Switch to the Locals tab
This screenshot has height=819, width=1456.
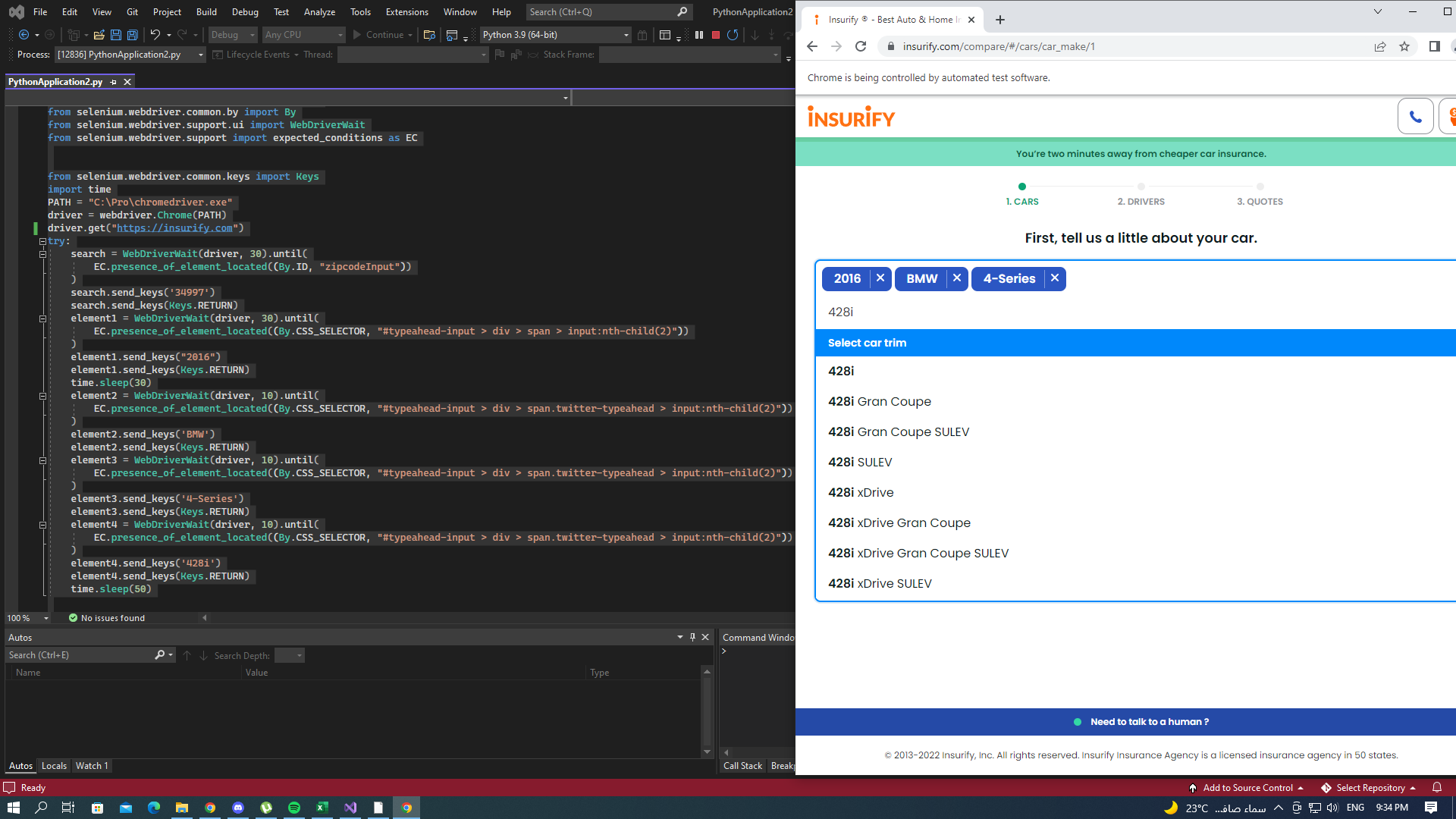coord(54,766)
